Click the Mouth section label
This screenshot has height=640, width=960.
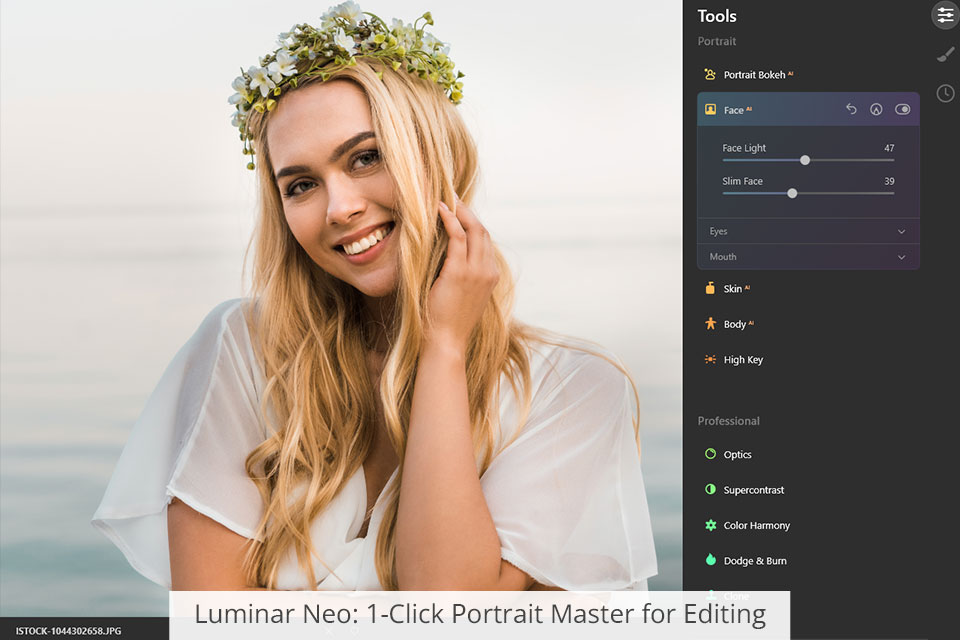coord(723,257)
